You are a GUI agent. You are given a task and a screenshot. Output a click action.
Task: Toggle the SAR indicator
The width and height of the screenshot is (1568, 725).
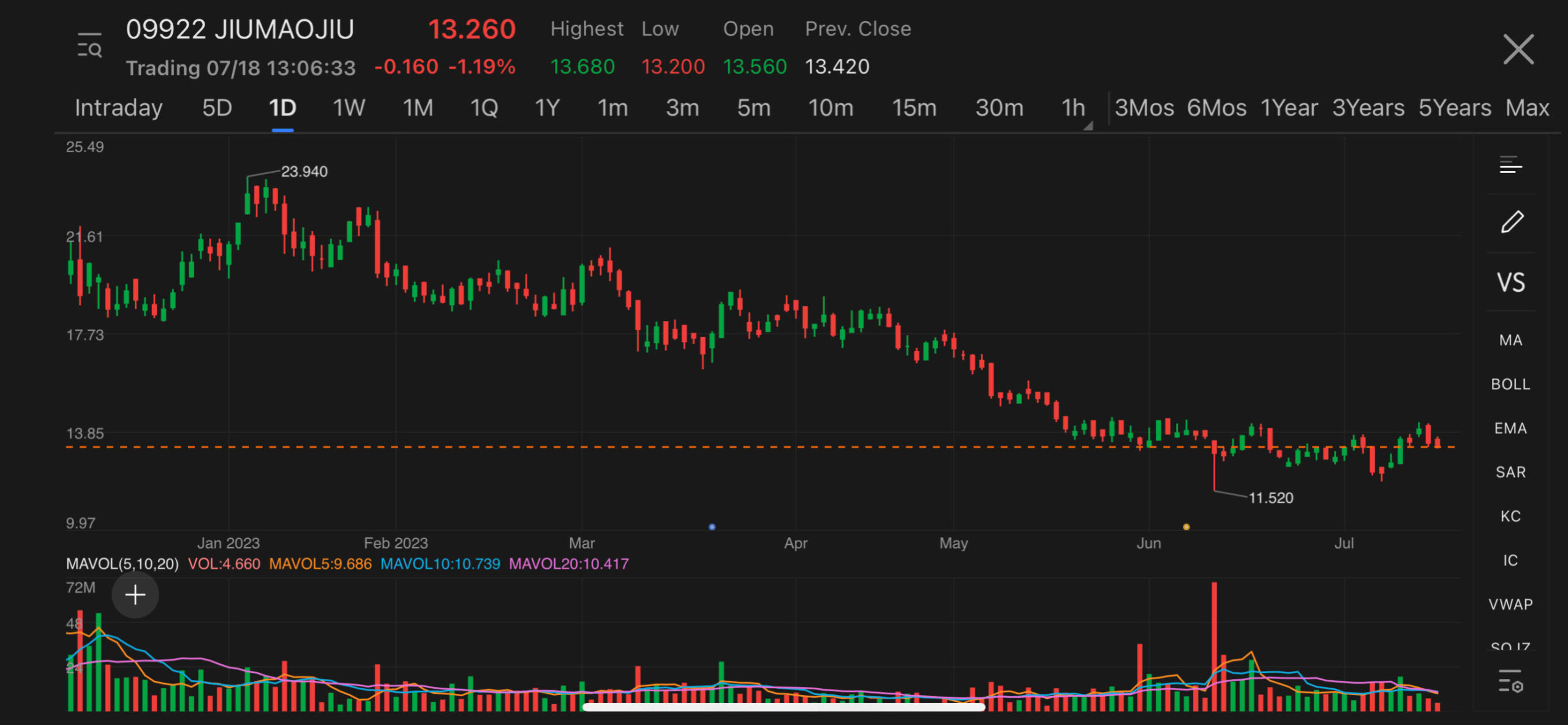1510,472
